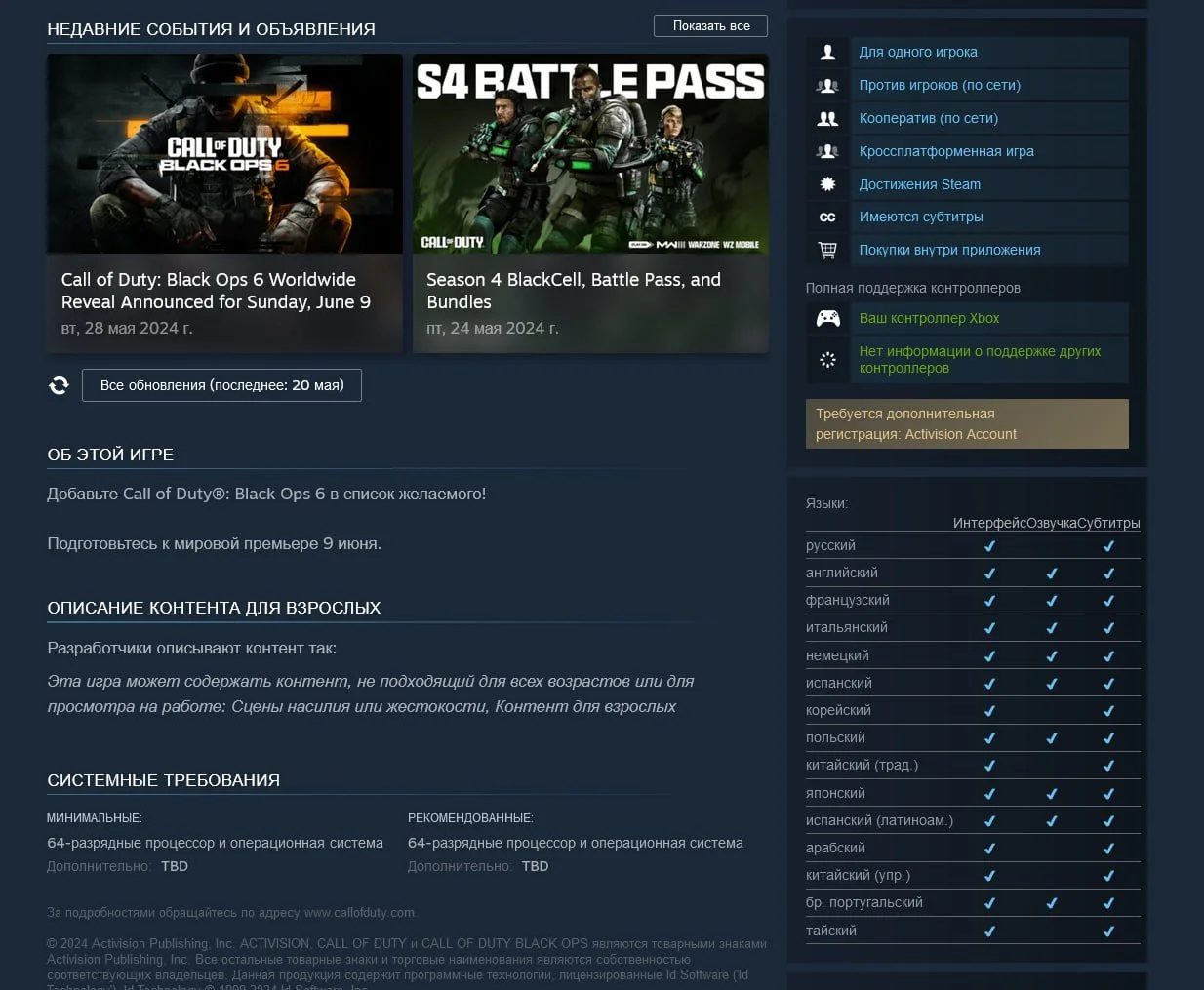This screenshot has width=1204, height=990.
Task: Click voice-over checkmark in японский row
Action: [1052, 794]
